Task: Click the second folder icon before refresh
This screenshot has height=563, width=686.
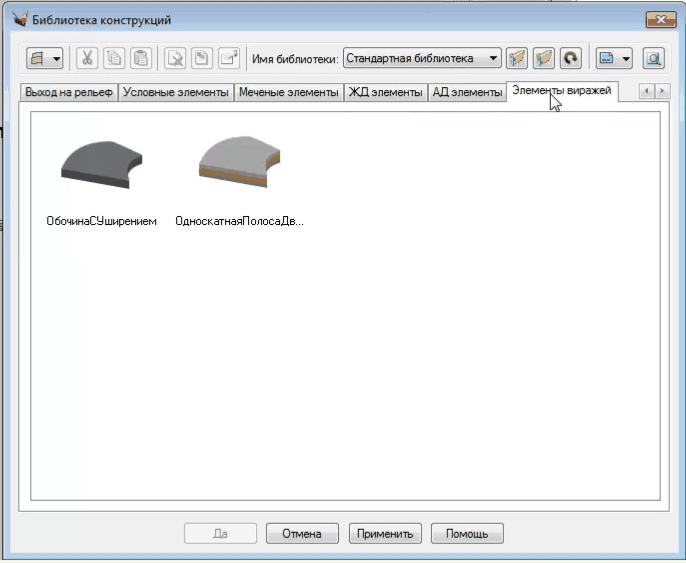Action: click(x=544, y=59)
